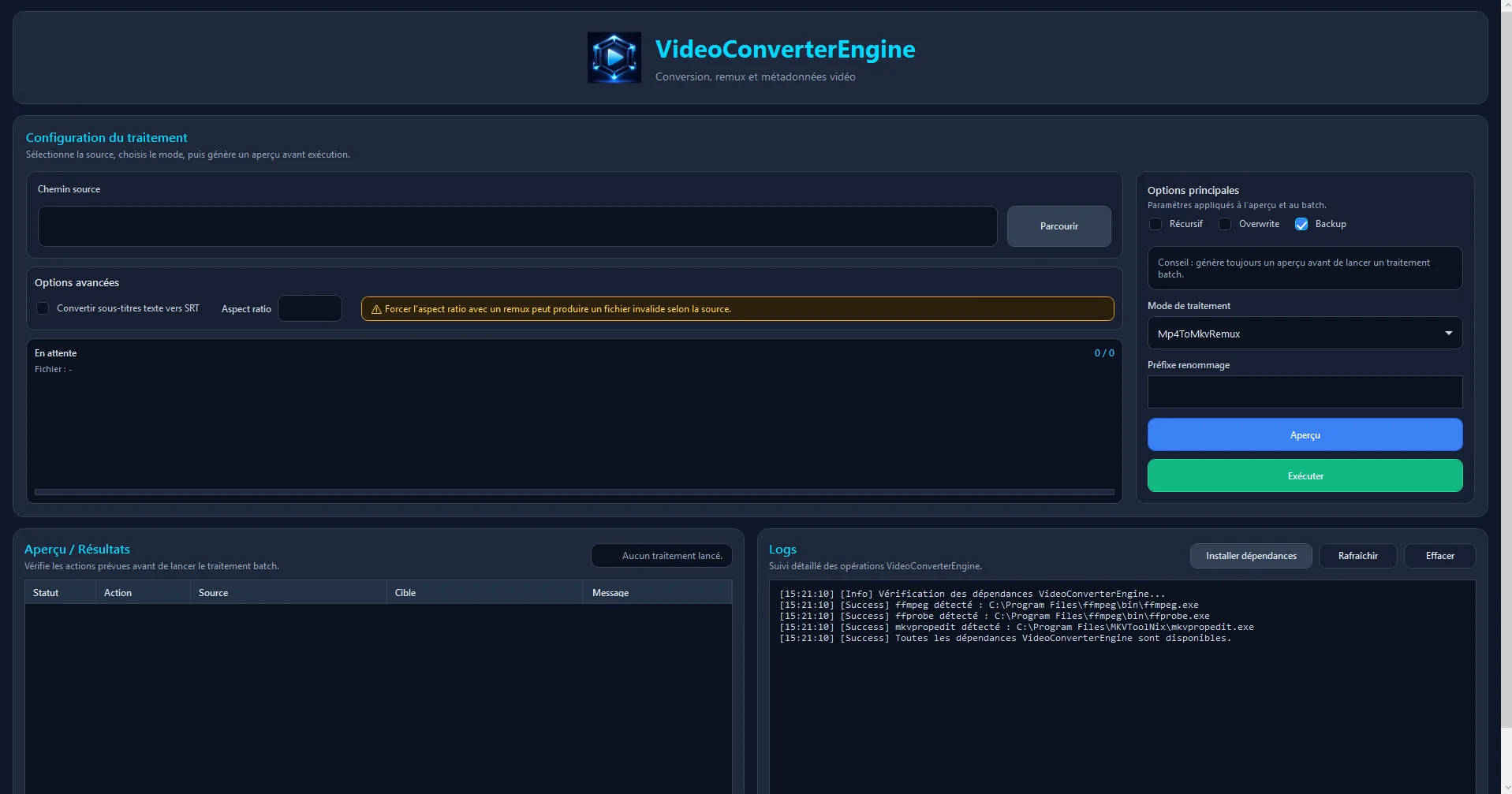The image size is (1512, 794).
Task: Click the 'Options principales' label
Action: pyautogui.click(x=1193, y=190)
